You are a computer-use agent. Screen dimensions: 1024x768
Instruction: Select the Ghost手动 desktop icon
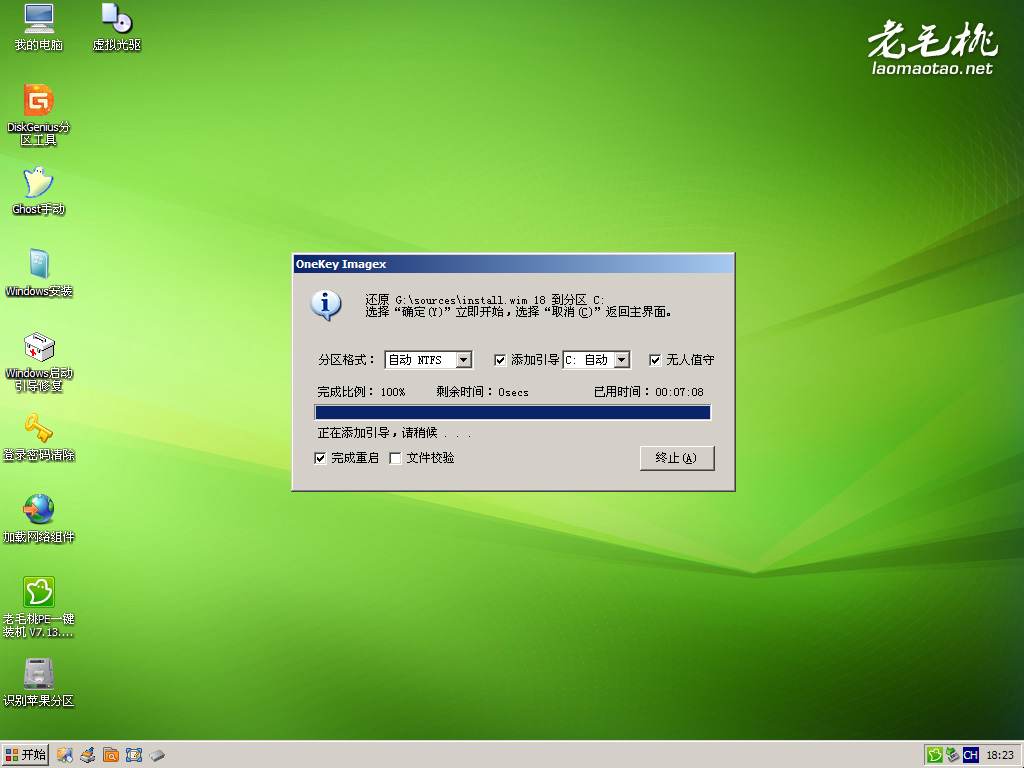(39, 191)
